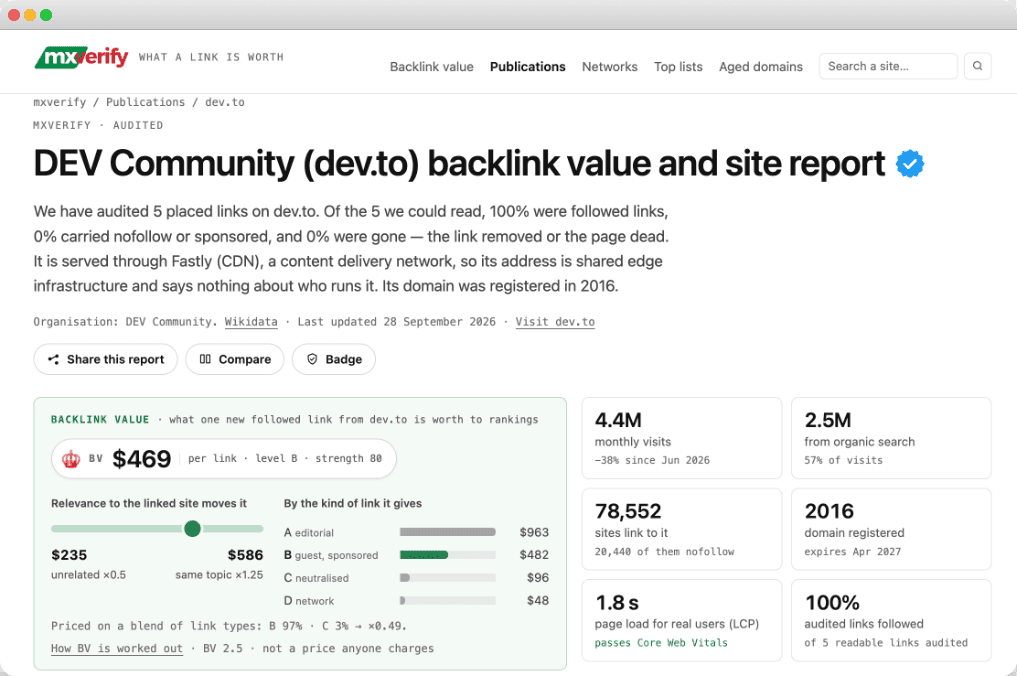This screenshot has width=1017, height=676.
Task: Select Aged domains in the navigation
Action: [760, 67]
